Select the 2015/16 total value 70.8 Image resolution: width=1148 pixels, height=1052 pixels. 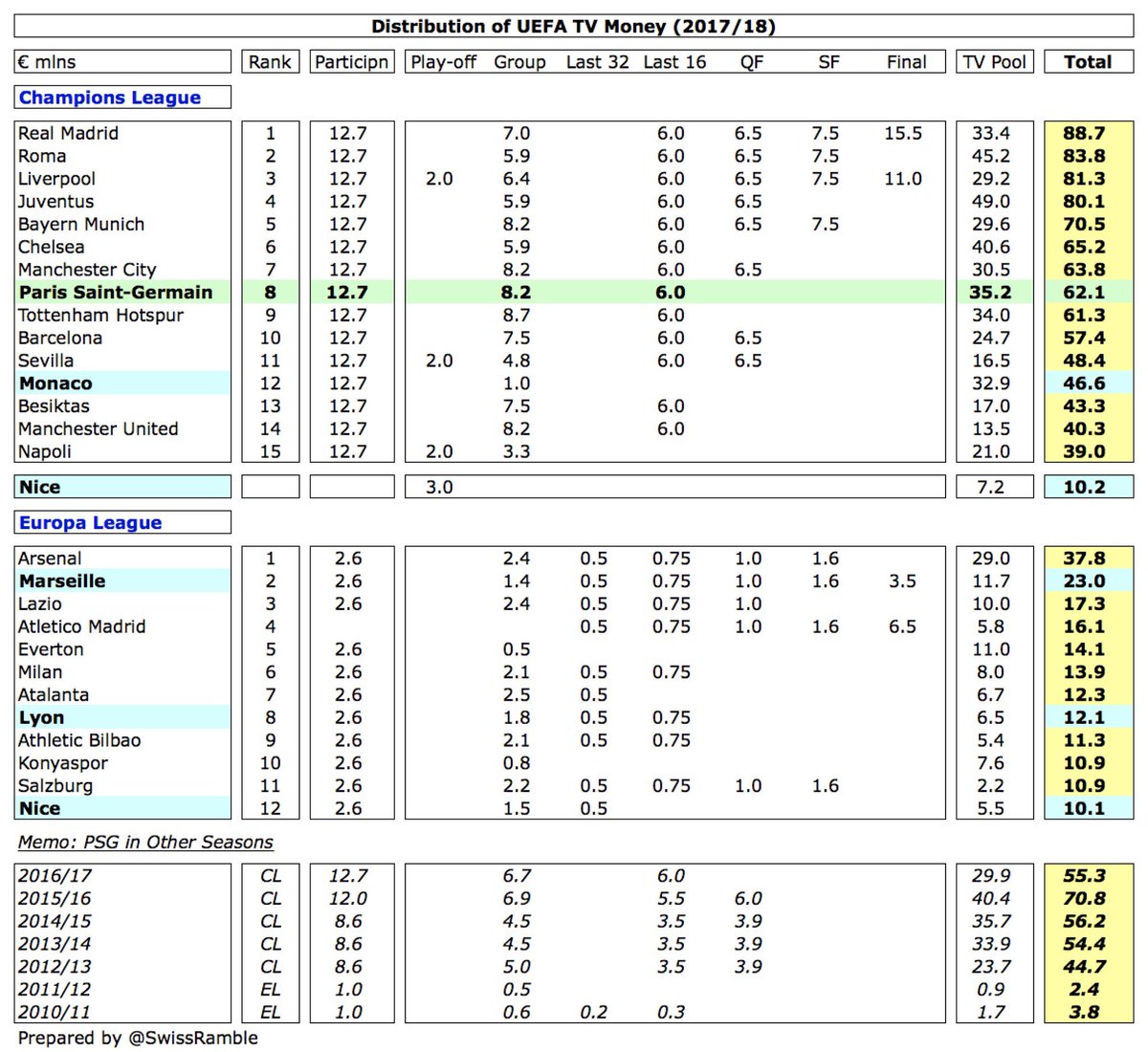tap(1084, 899)
